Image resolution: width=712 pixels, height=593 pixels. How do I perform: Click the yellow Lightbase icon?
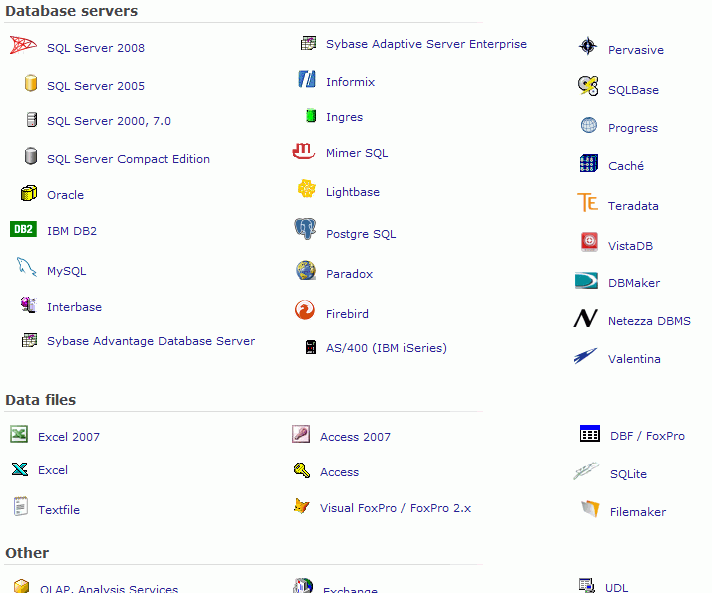(307, 188)
